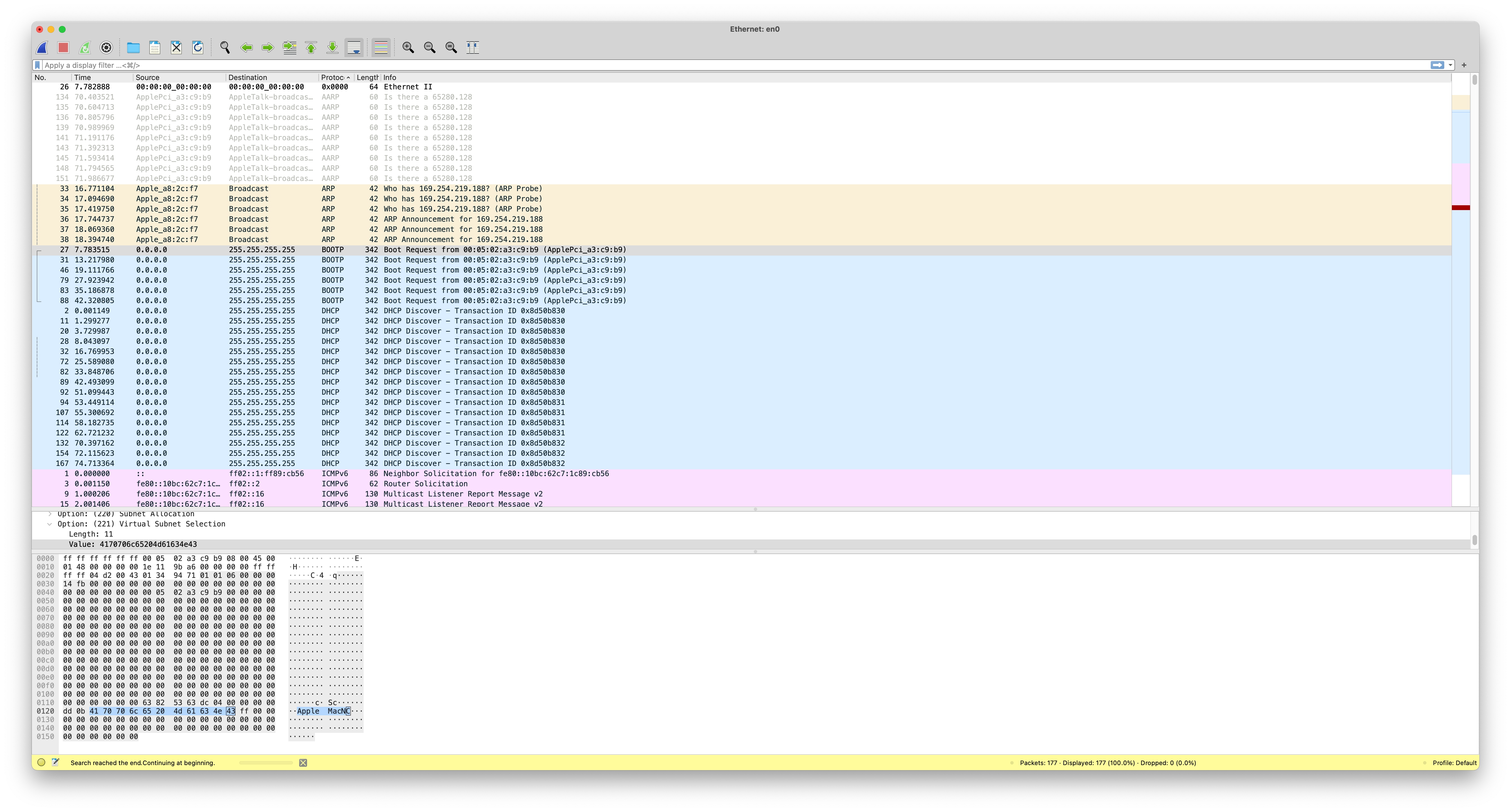1511x812 pixels.
Task: Reload this capture file
Action: 198,47
